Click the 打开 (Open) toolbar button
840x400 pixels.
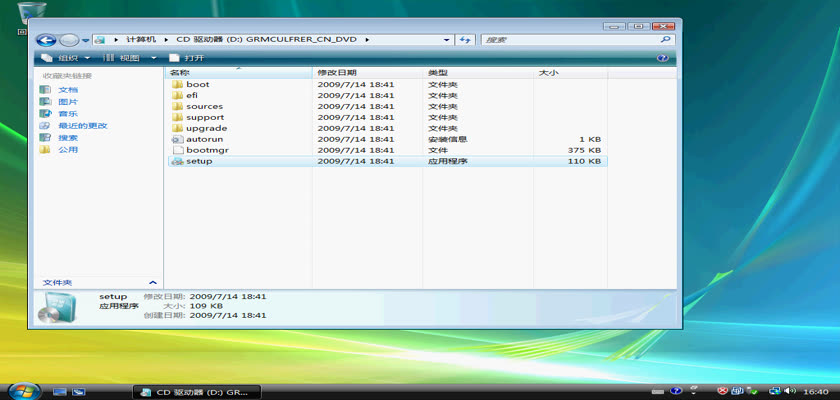click(187, 58)
